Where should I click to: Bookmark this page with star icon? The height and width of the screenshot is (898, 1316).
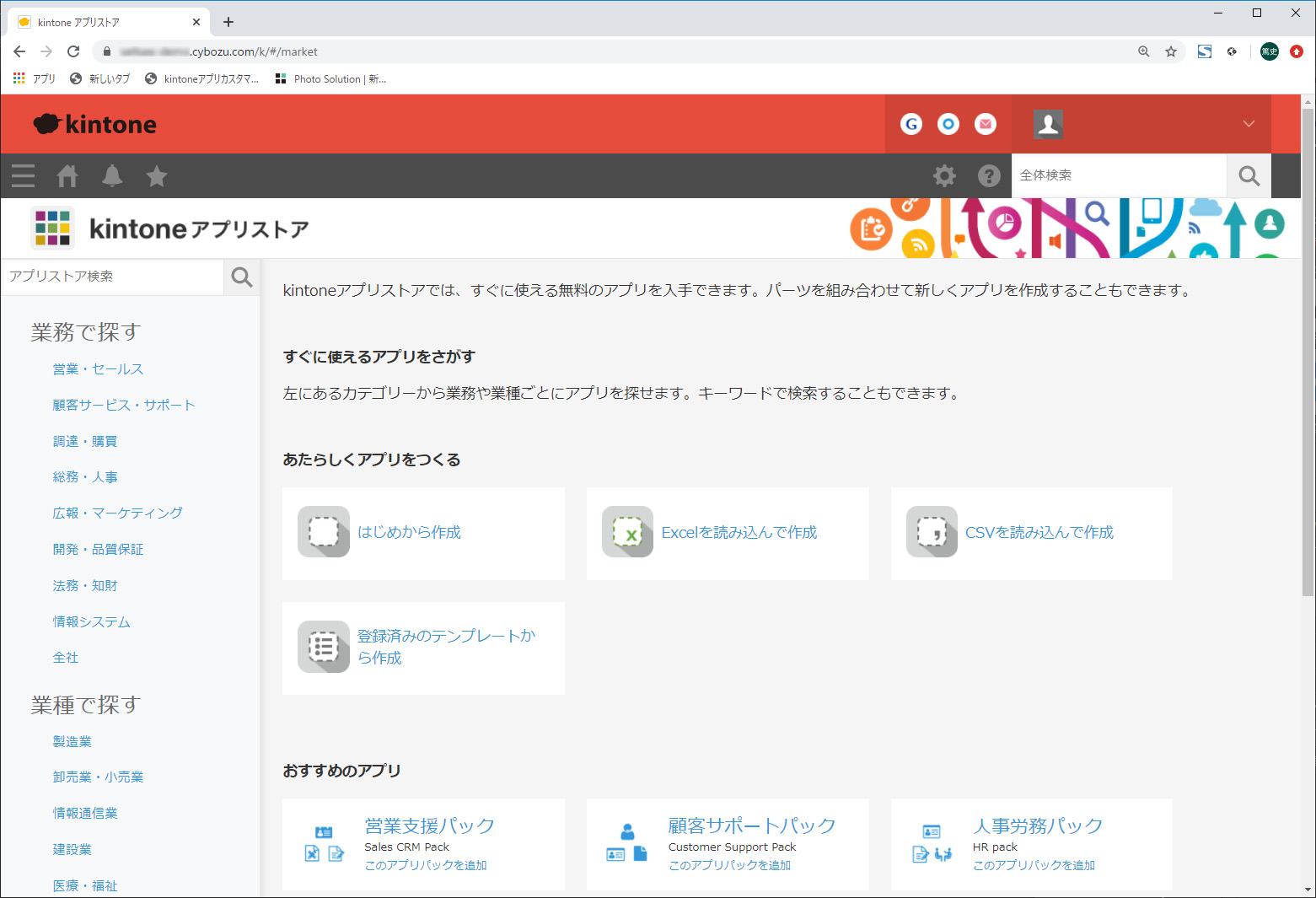(1171, 51)
